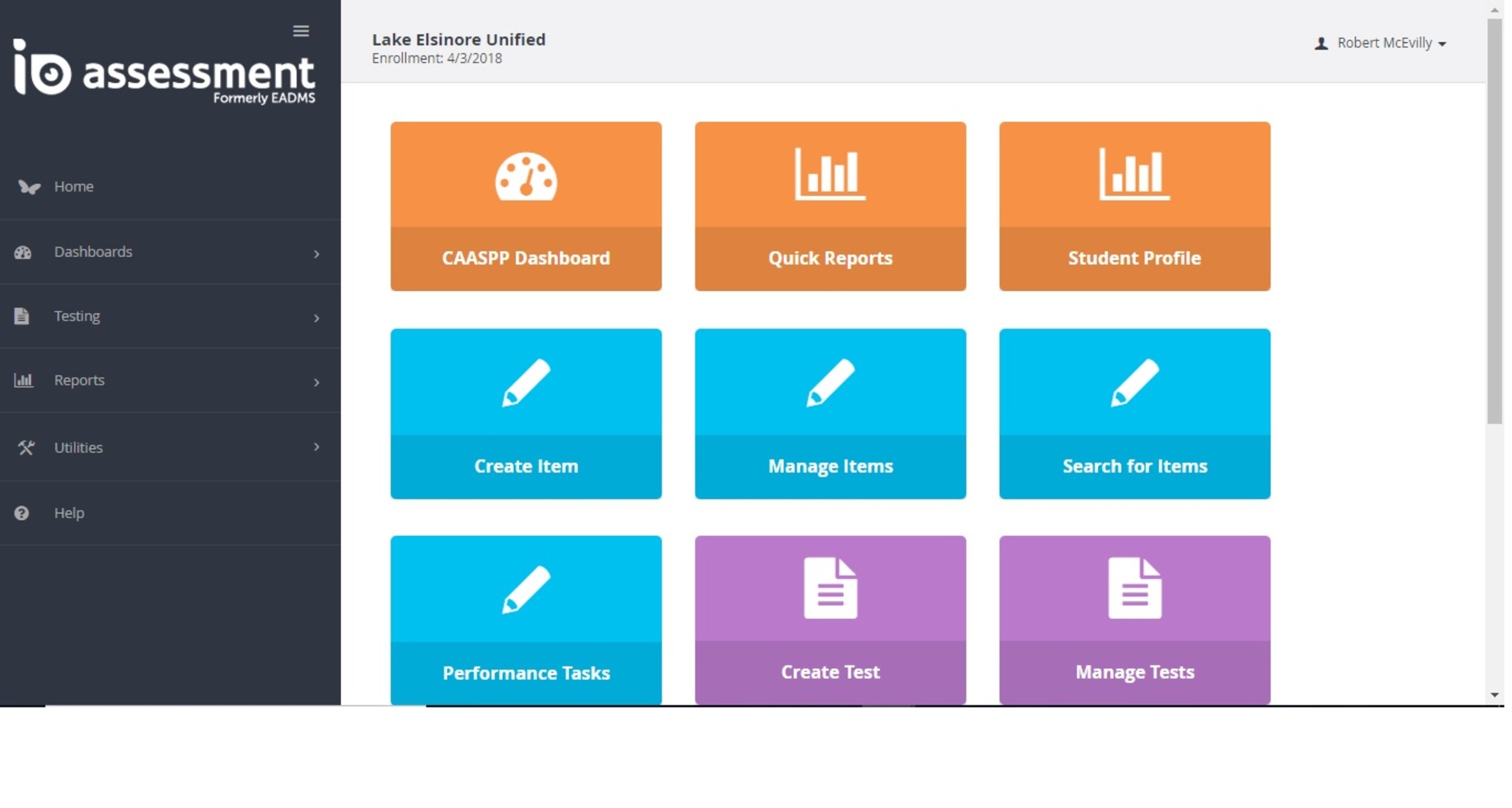Click the scrollbar down arrow
This screenshot has width=1512, height=808.
pyautogui.click(x=1494, y=695)
